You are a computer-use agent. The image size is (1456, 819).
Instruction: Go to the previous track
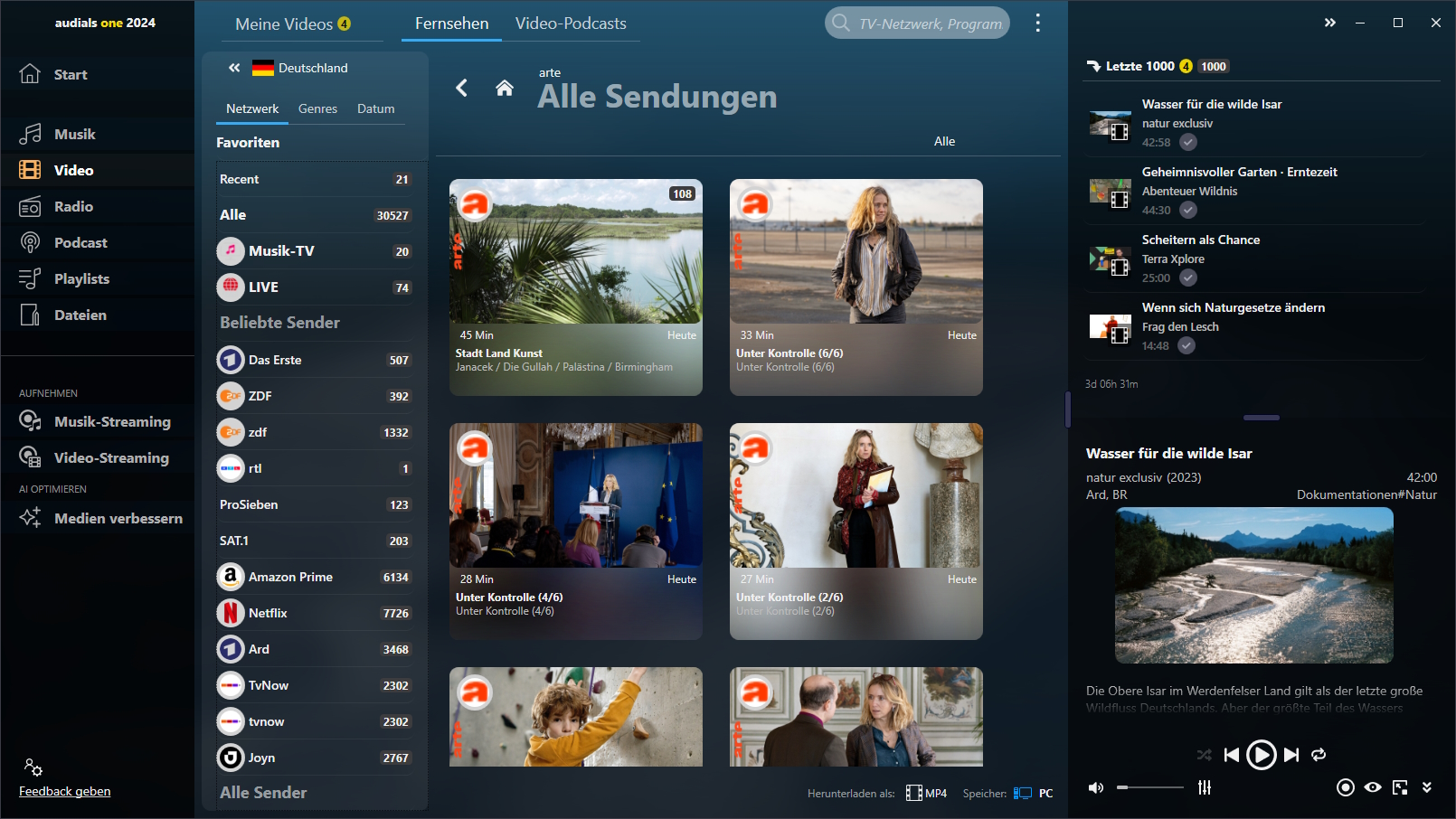(x=1232, y=755)
